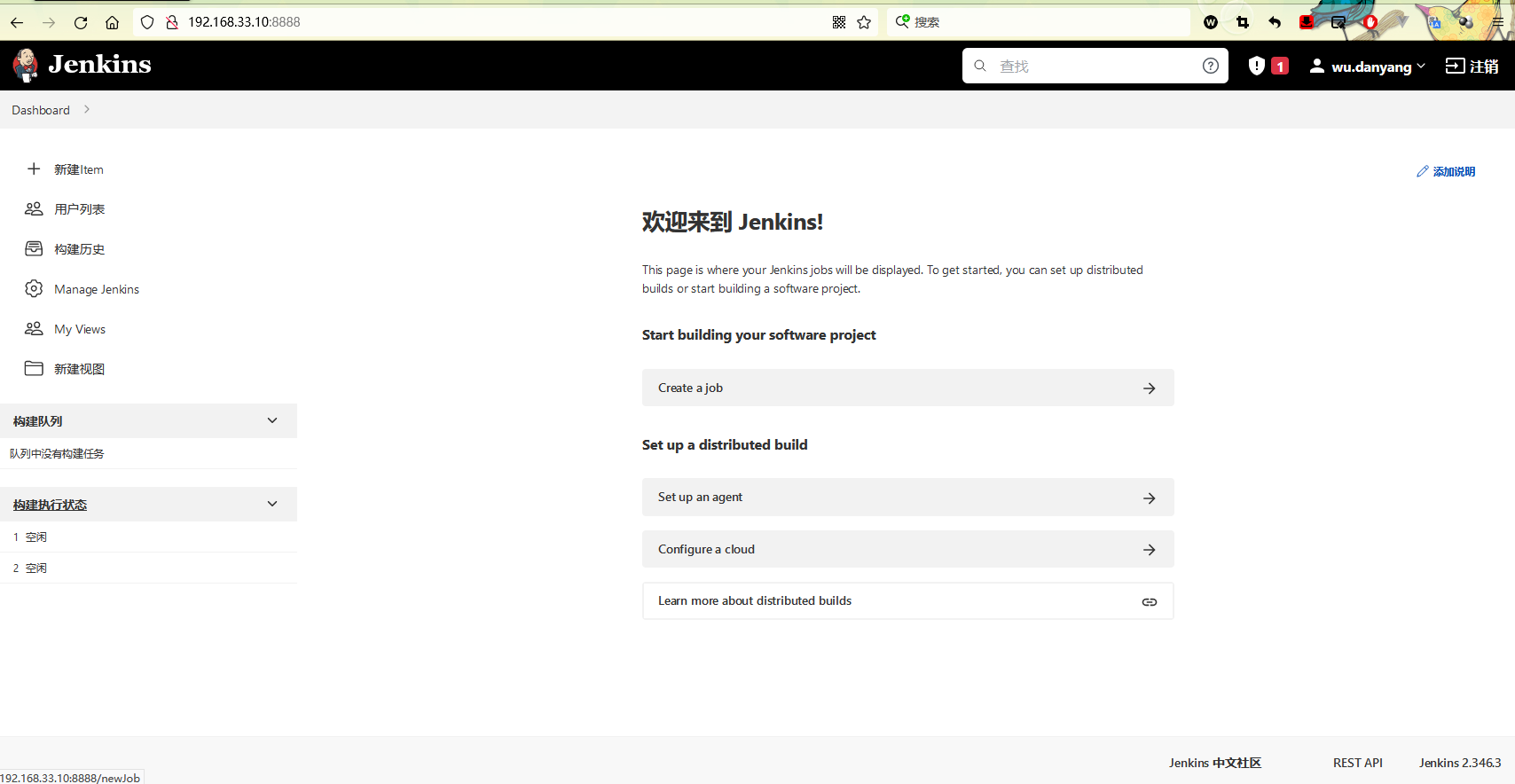The width and height of the screenshot is (1515, 784).
Task: Click the 构建历史 build history icon
Action: point(34,249)
